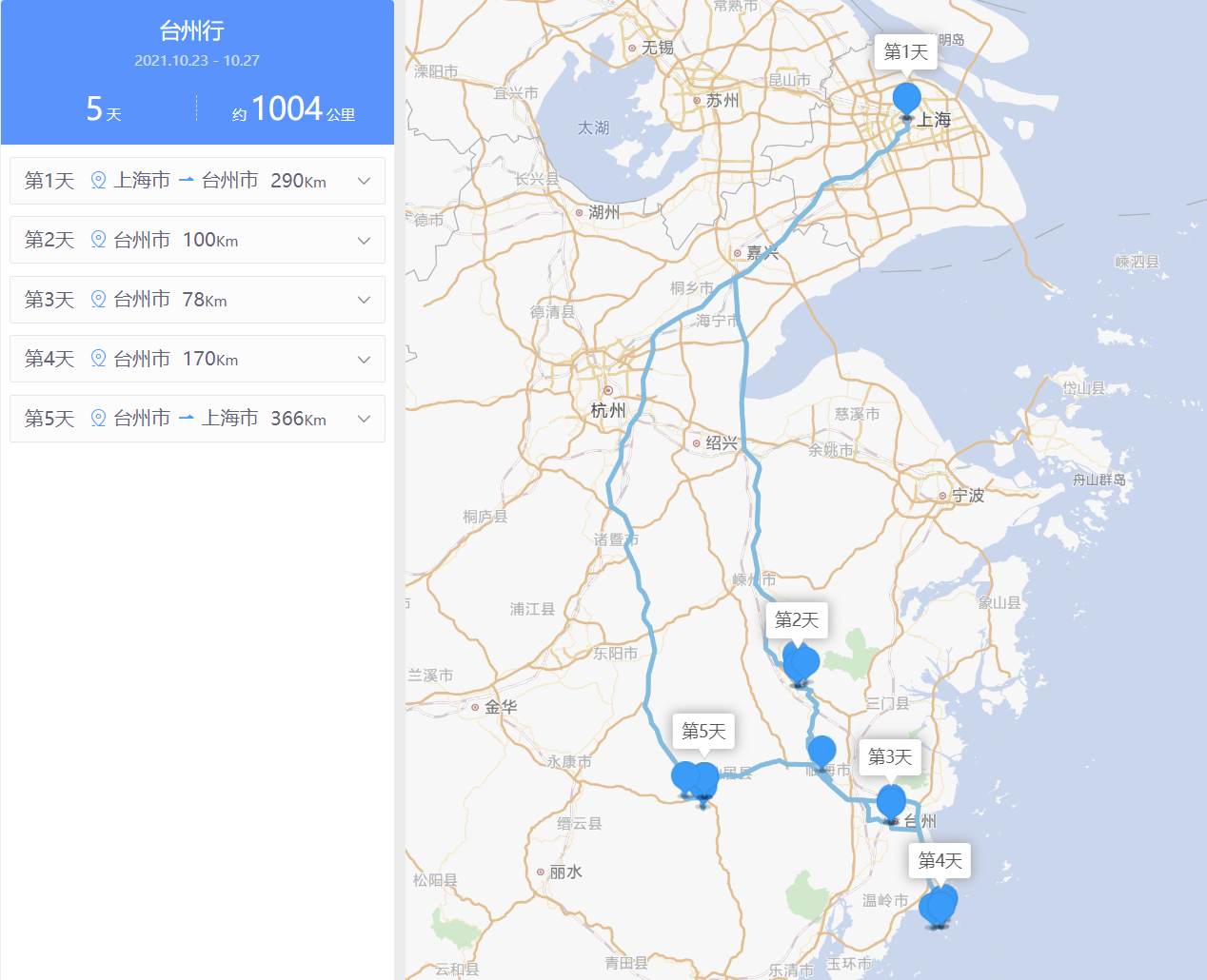Click the Shanghai map pin marker
The width and height of the screenshot is (1207, 980).
[x=906, y=99]
